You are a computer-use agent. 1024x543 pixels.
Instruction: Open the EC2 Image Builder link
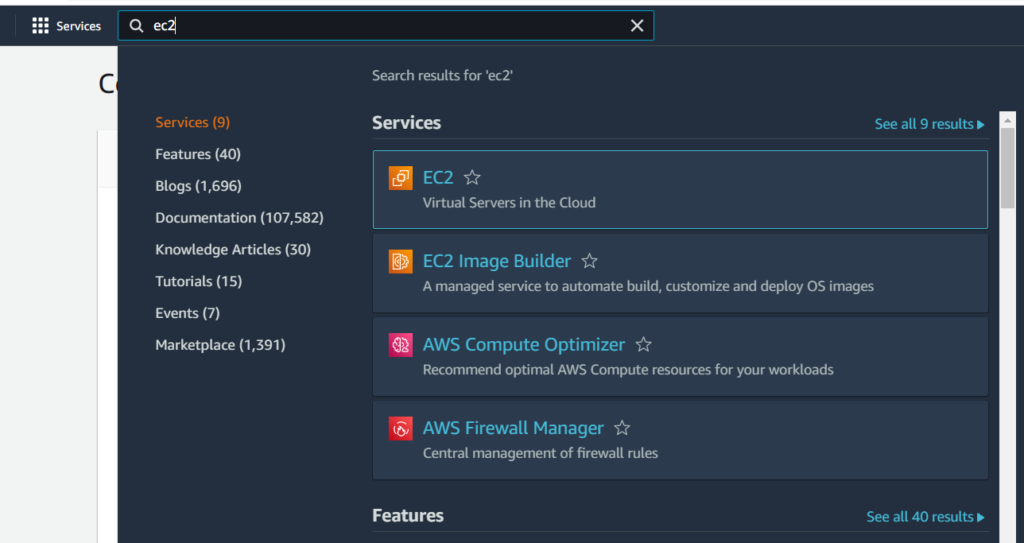click(x=496, y=261)
